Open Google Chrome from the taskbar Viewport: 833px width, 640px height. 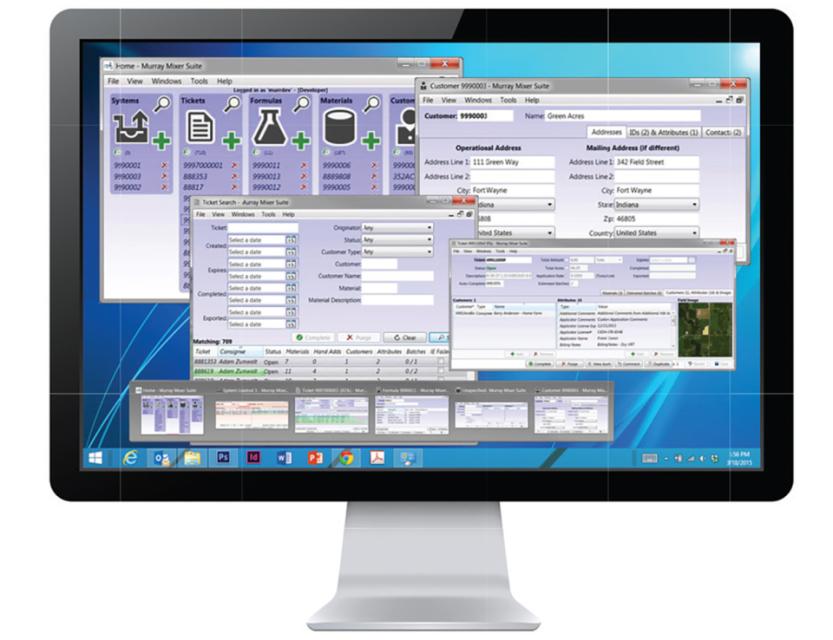click(346, 457)
